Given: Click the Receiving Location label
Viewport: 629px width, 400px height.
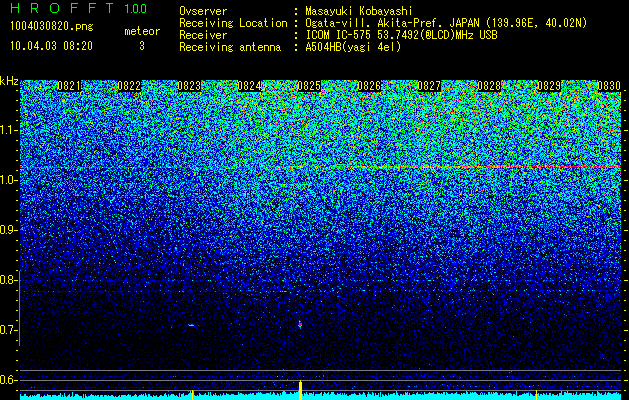Looking at the screenshot, I should point(233,24).
